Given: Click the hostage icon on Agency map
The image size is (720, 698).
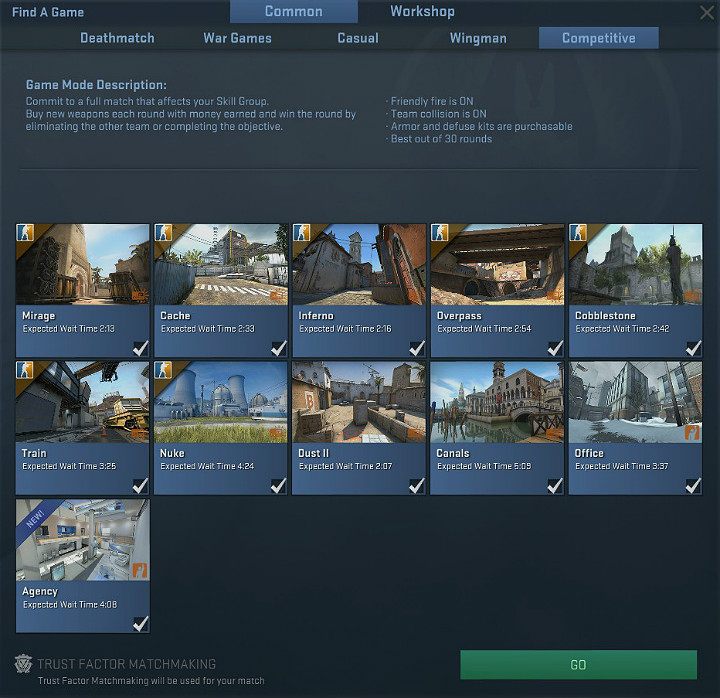Looking at the screenshot, I should point(138,570).
